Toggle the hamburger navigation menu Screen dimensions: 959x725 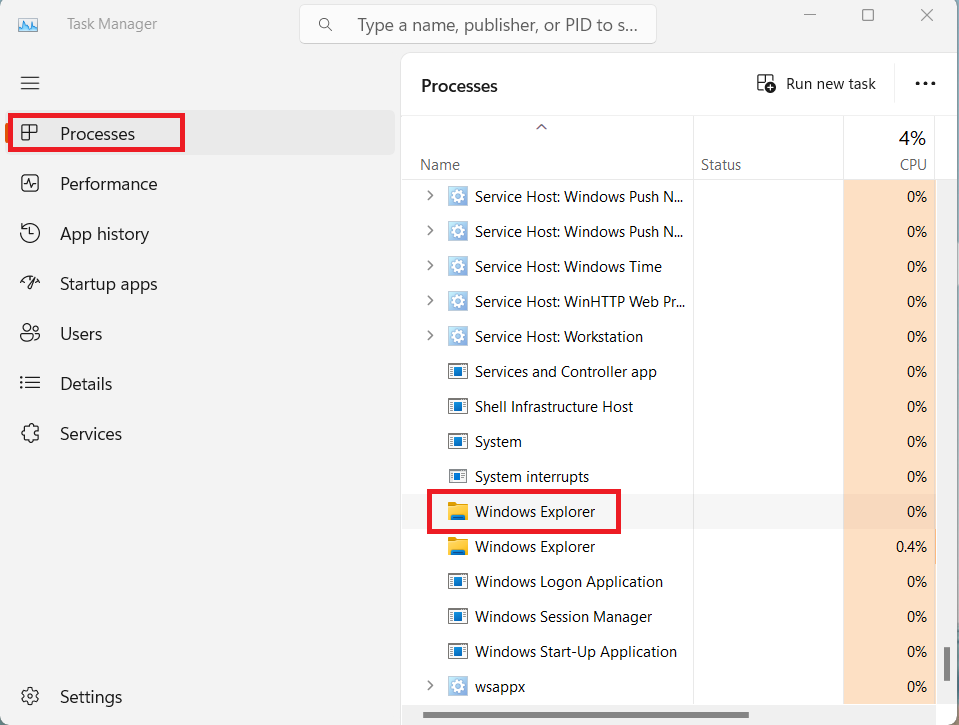click(30, 83)
